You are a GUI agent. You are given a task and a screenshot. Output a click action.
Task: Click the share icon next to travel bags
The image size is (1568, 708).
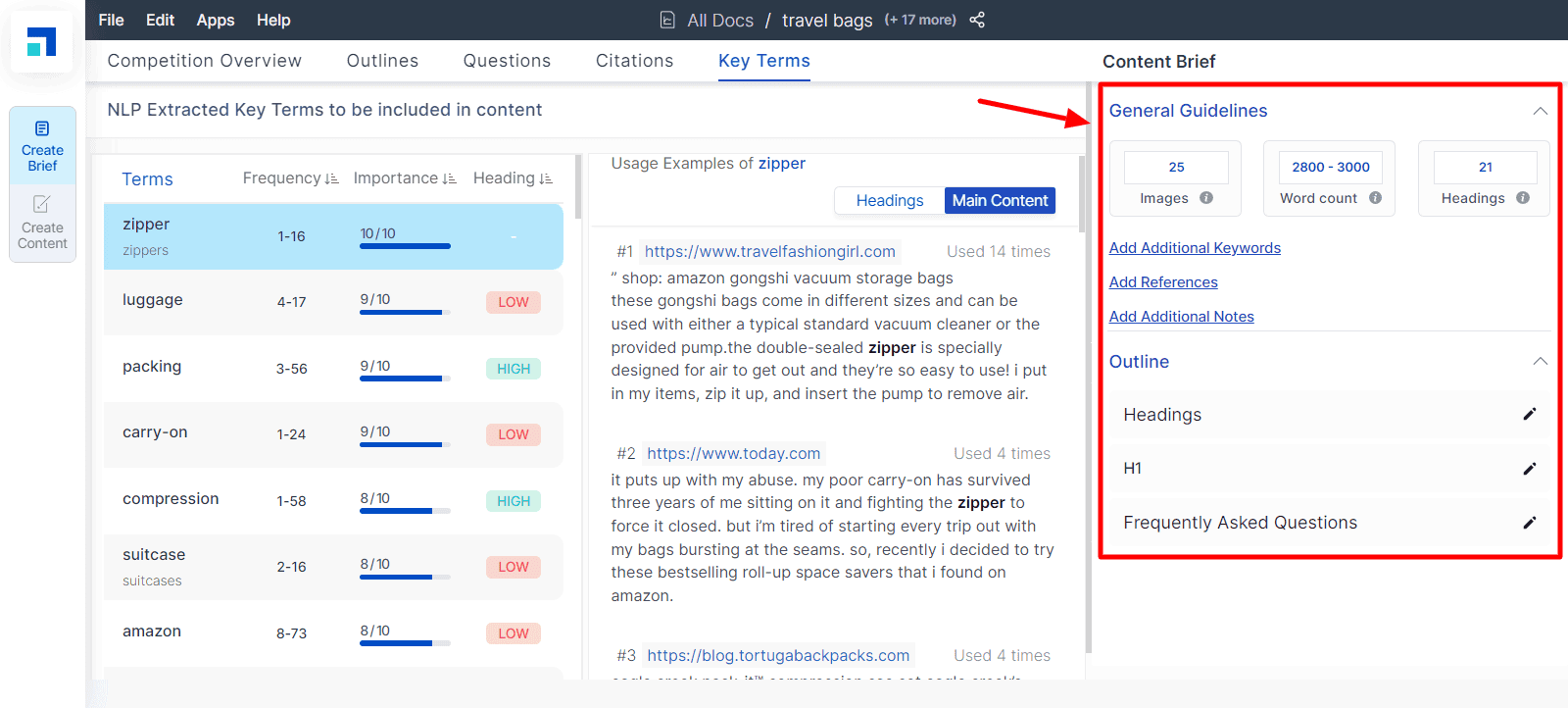point(977,20)
